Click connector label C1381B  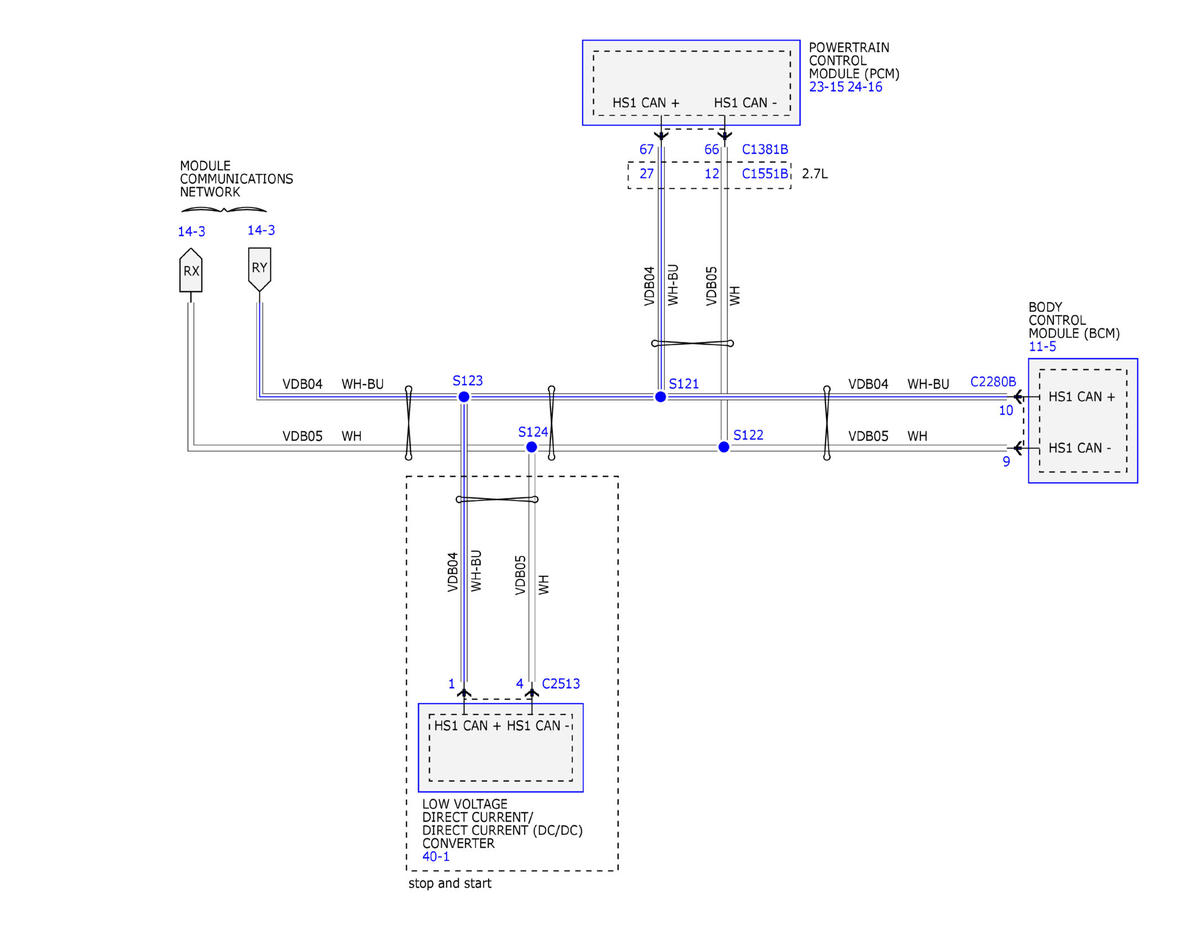point(765,150)
